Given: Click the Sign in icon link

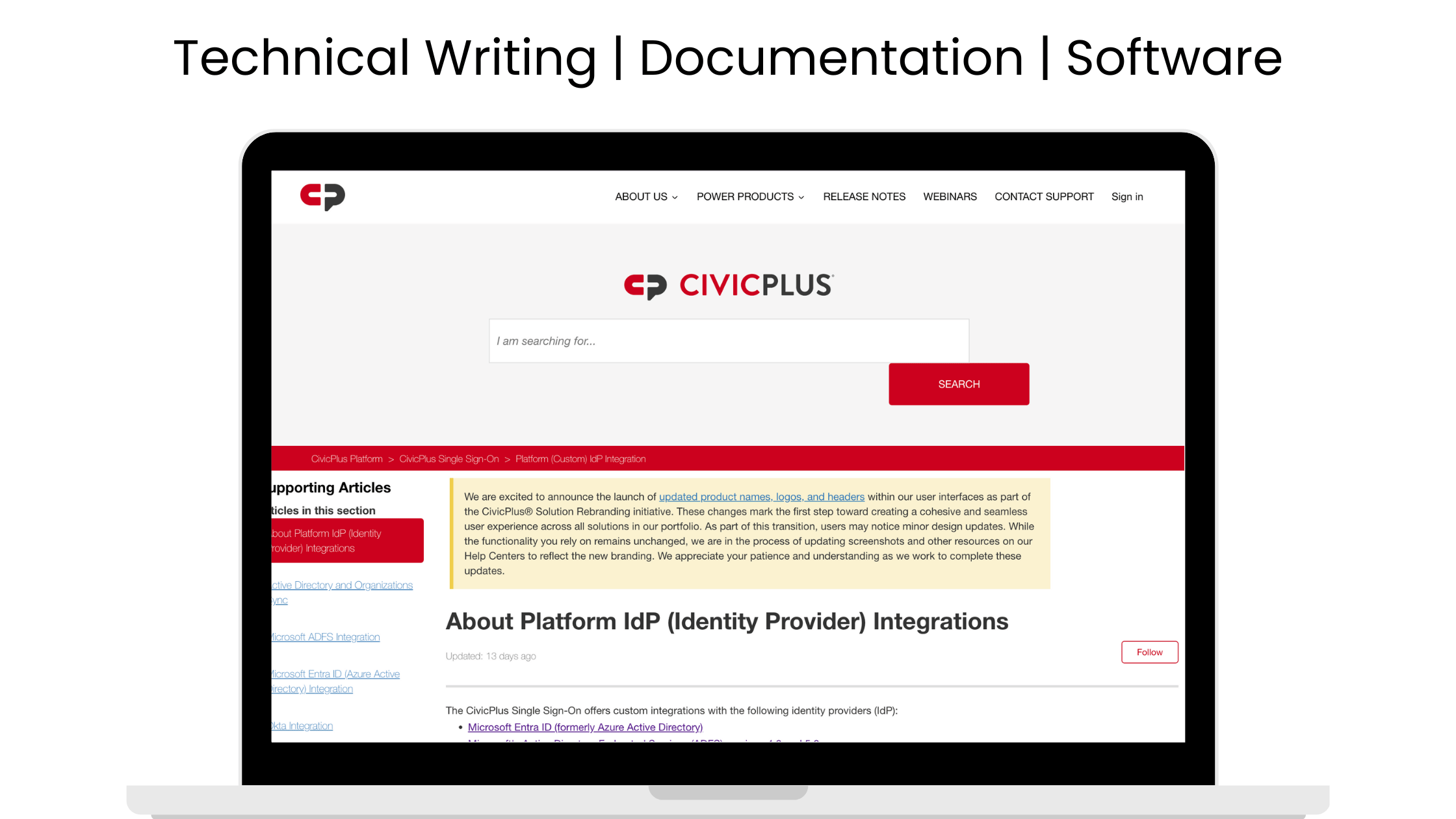Looking at the screenshot, I should [x=1127, y=196].
